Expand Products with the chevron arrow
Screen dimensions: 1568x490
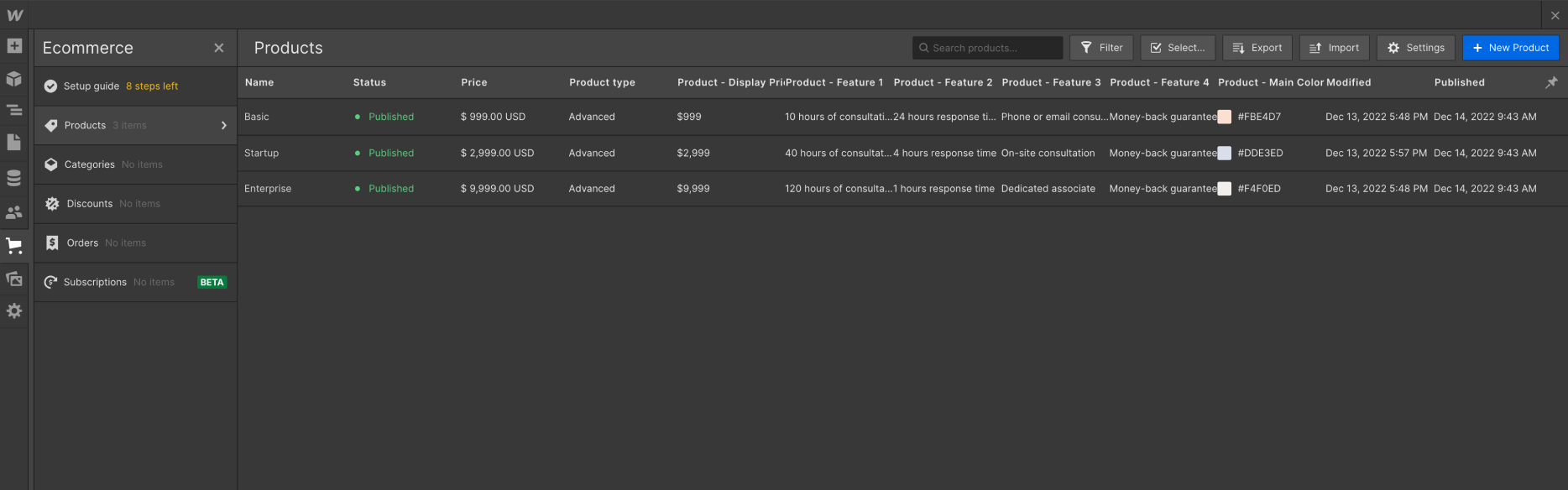tap(224, 125)
